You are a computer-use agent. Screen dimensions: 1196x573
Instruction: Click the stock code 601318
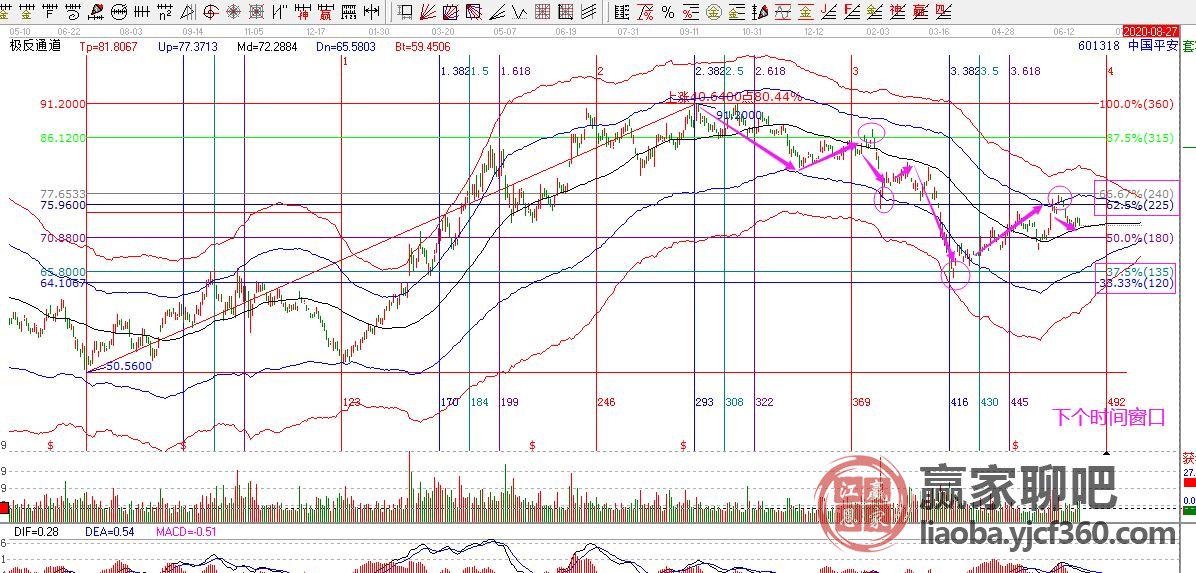point(1099,46)
